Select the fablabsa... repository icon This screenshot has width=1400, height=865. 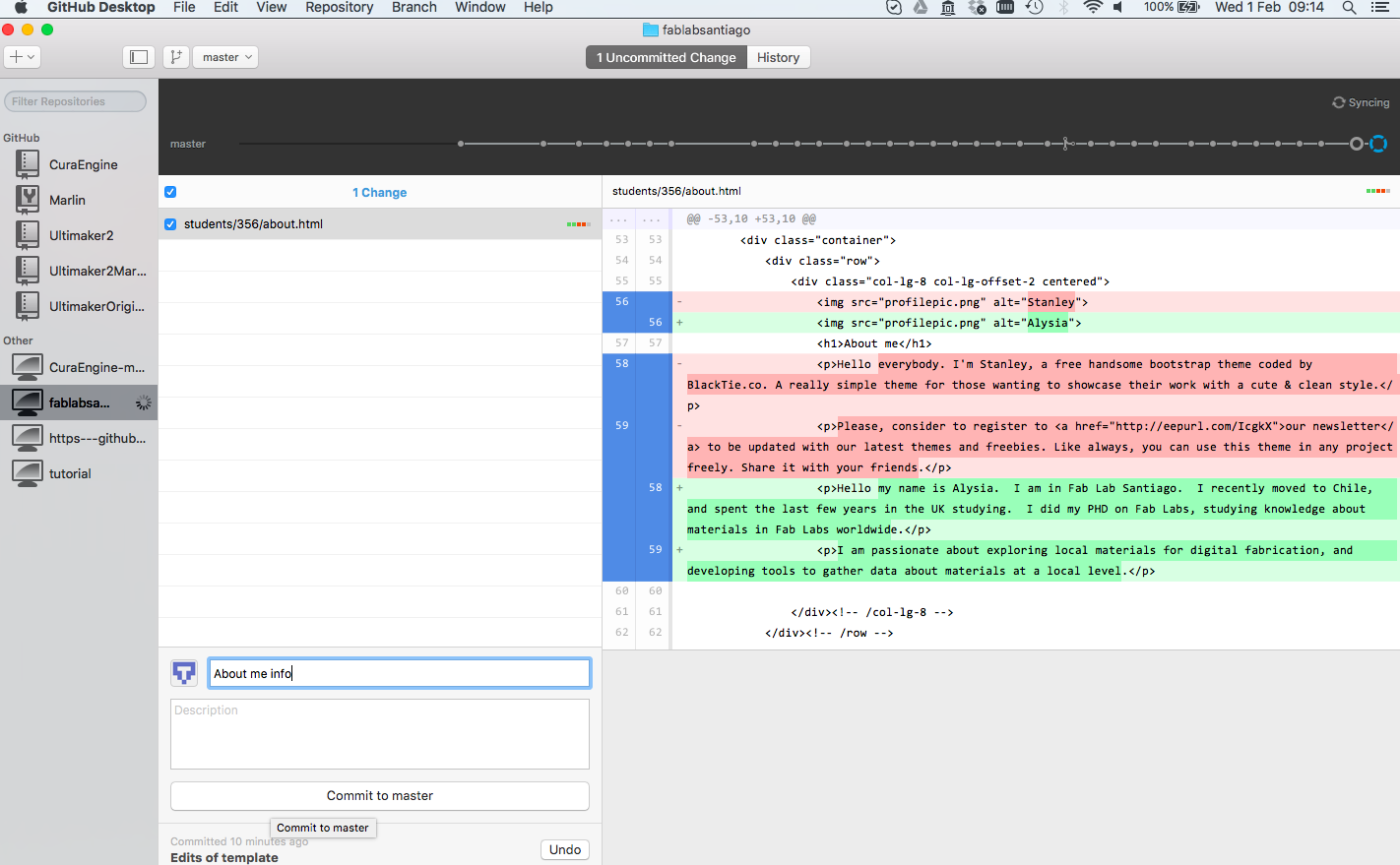(28, 402)
